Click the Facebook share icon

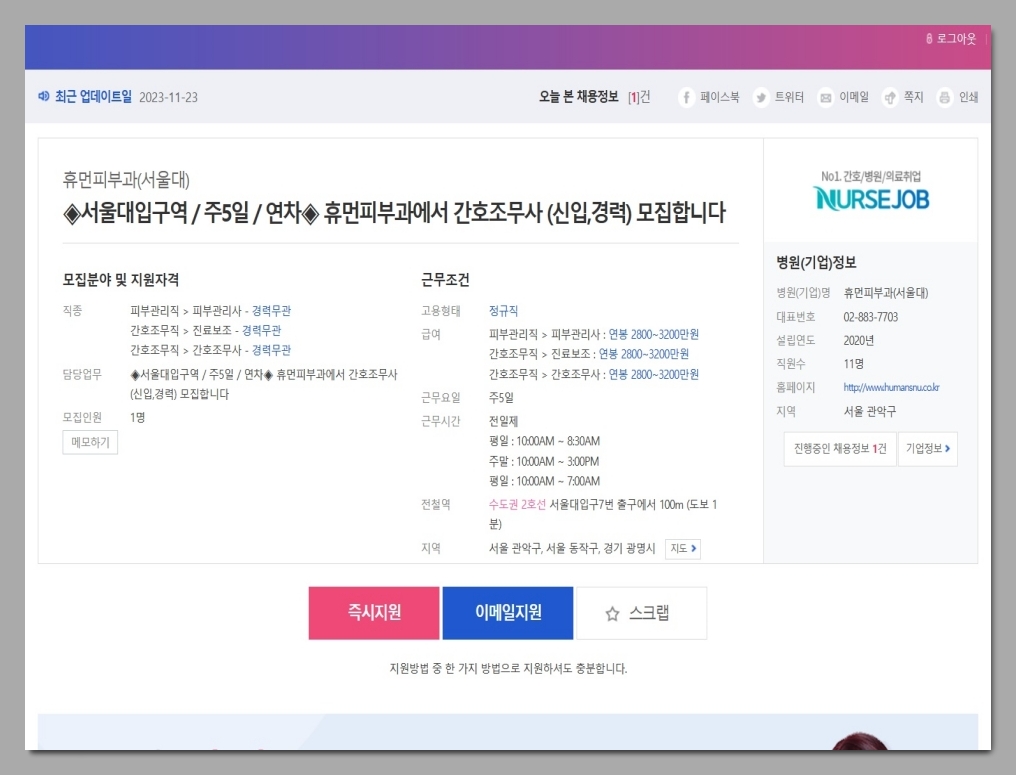coord(686,97)
